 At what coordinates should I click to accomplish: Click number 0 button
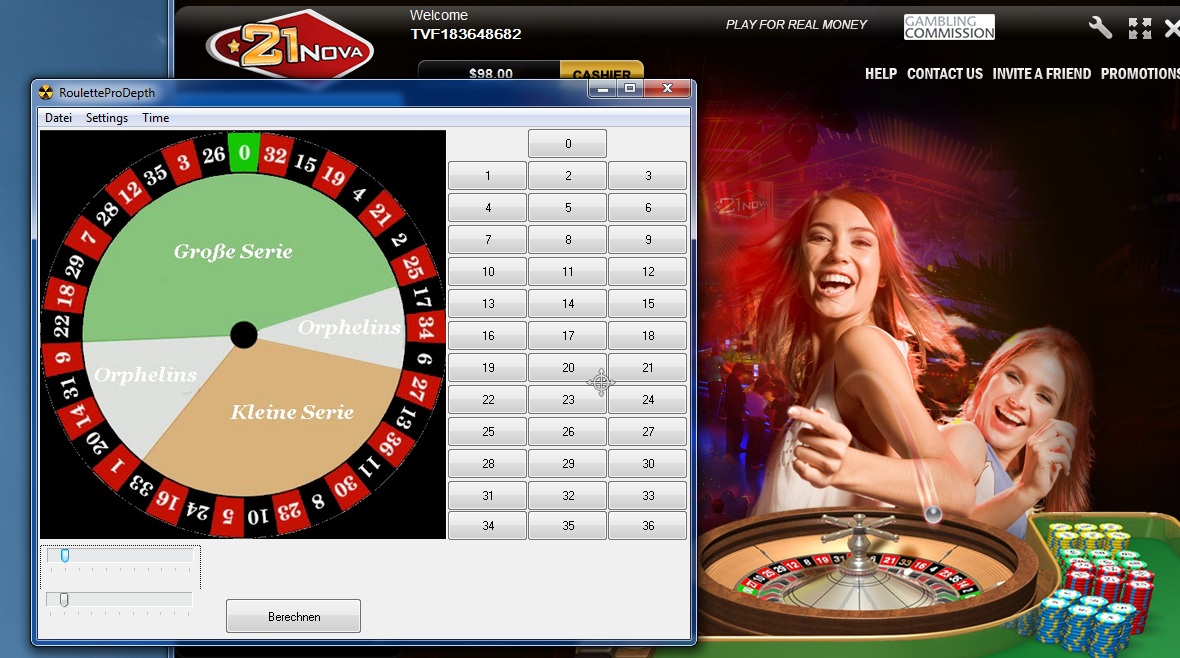point(567,144)
